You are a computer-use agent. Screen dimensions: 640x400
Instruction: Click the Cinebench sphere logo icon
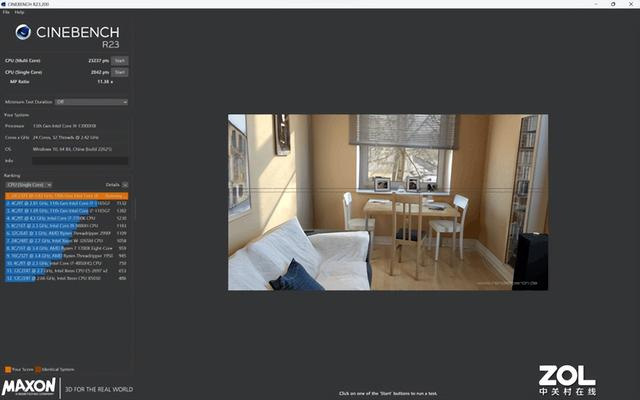point(23,32)
